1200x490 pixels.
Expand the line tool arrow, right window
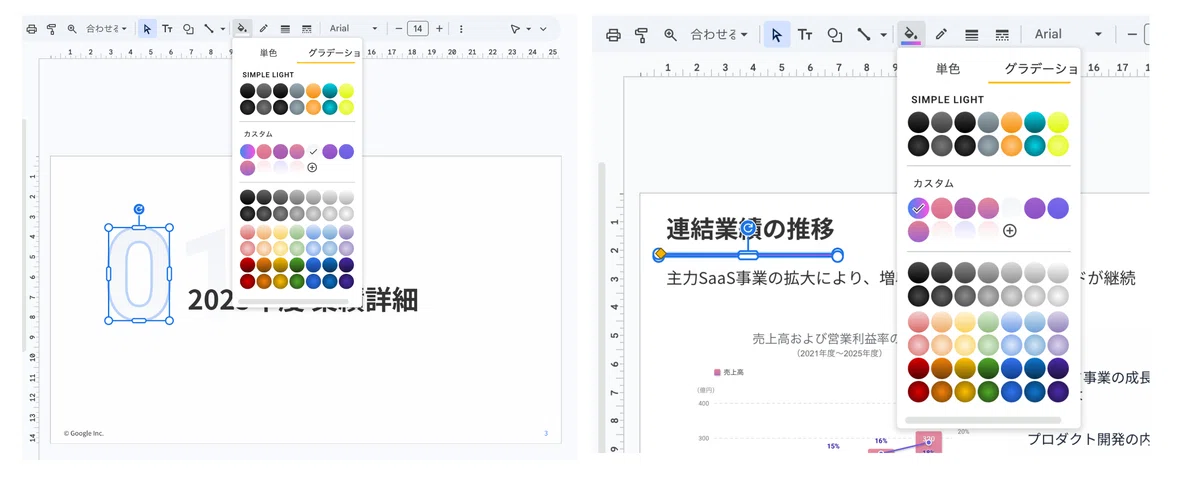(x=883, y=34)
